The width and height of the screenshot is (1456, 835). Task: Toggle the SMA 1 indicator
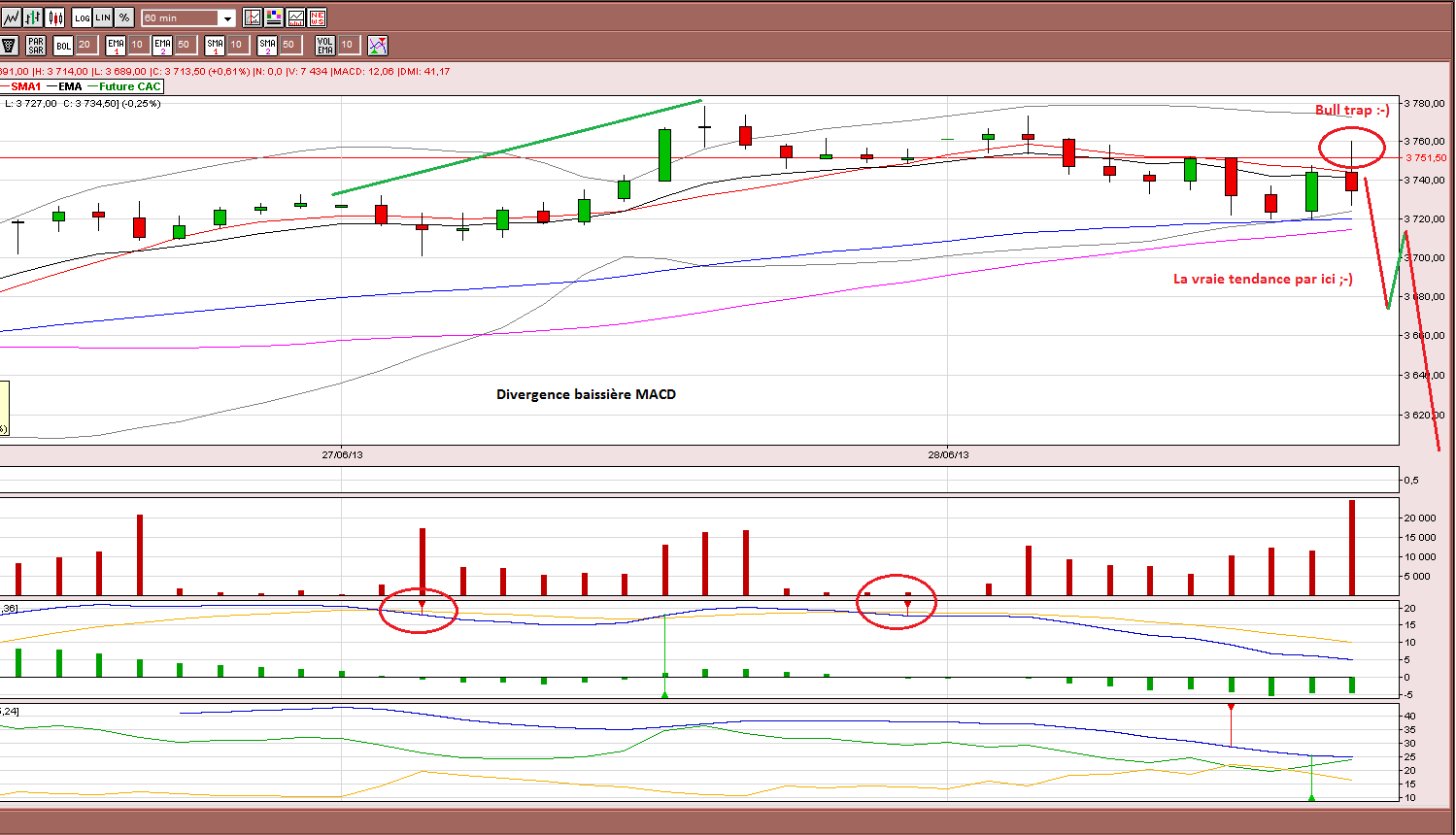coord(215,45)
